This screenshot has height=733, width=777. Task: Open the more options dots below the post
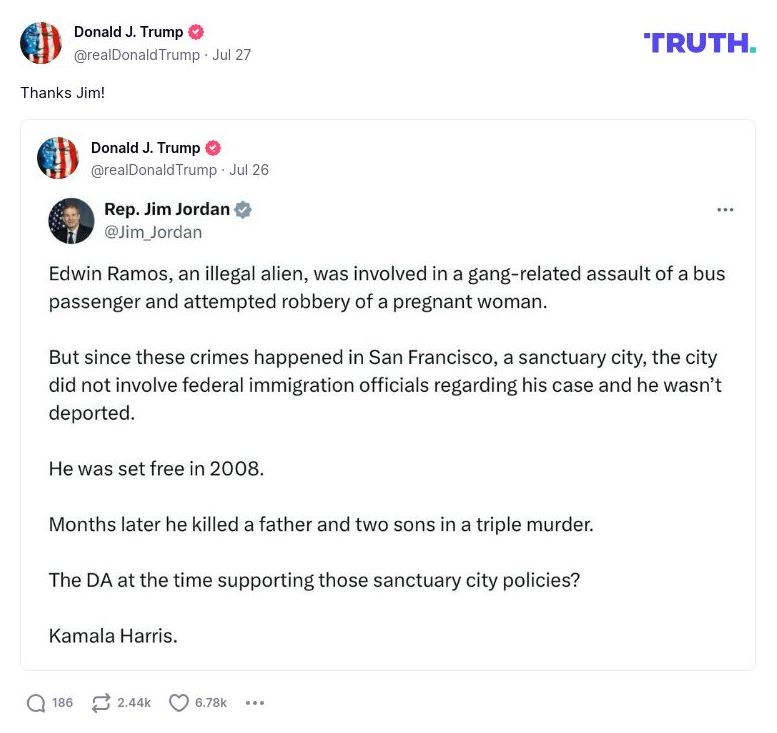[255, 703]
